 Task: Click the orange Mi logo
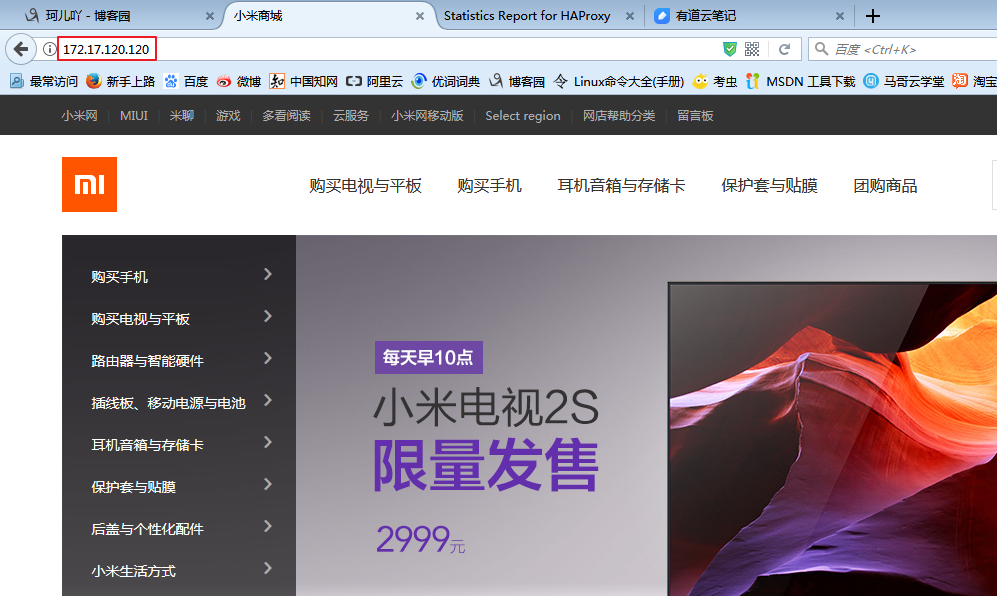coord(89,184)
